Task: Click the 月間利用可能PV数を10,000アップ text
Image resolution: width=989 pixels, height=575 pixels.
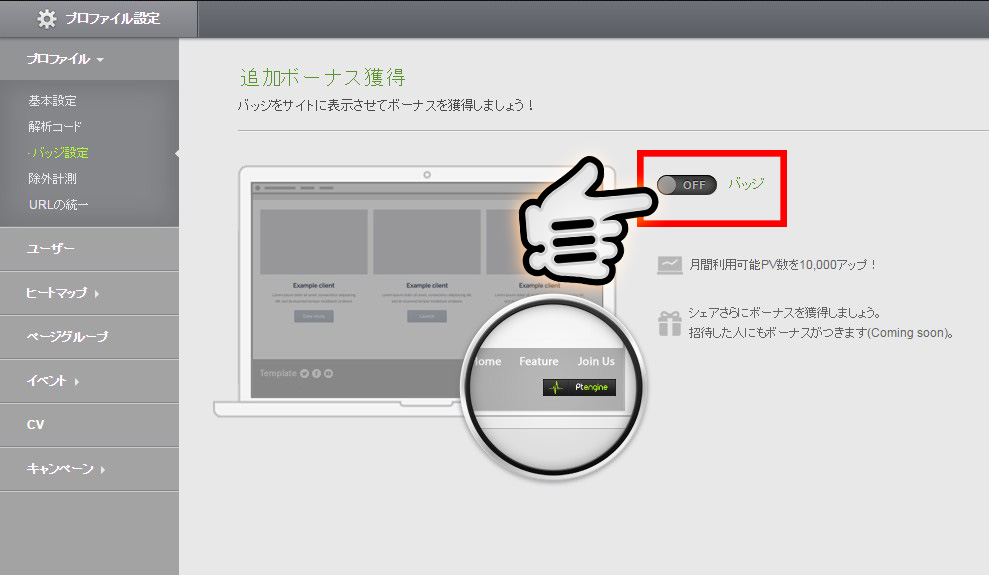Action: pyautogui.click(x=783, y=265)
